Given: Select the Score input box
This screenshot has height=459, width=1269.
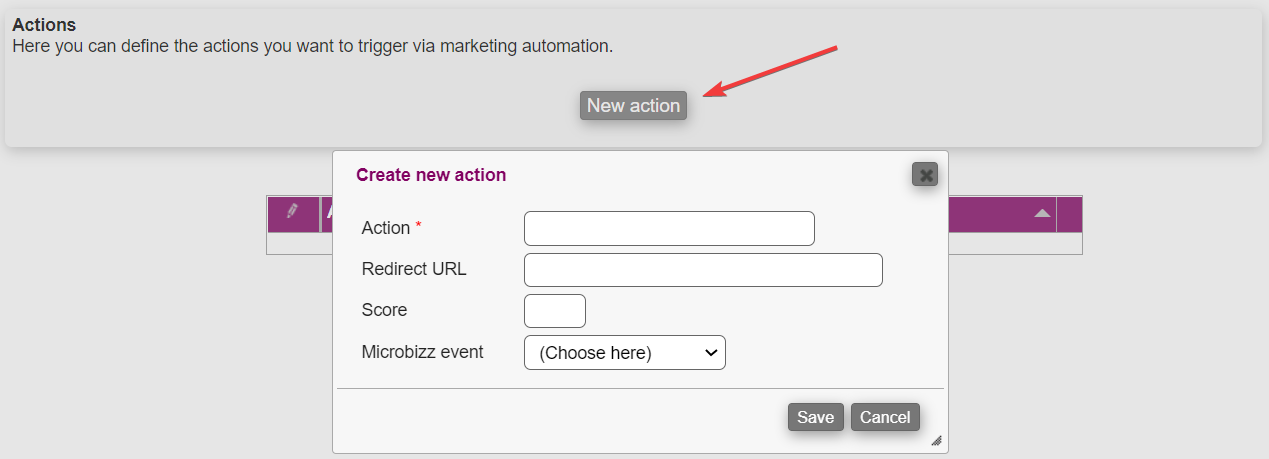Looking at the screenshot, I should point(555,311).
